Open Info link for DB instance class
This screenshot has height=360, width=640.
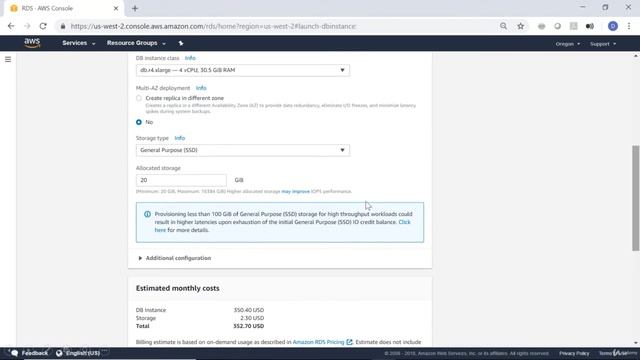(190, 58)
